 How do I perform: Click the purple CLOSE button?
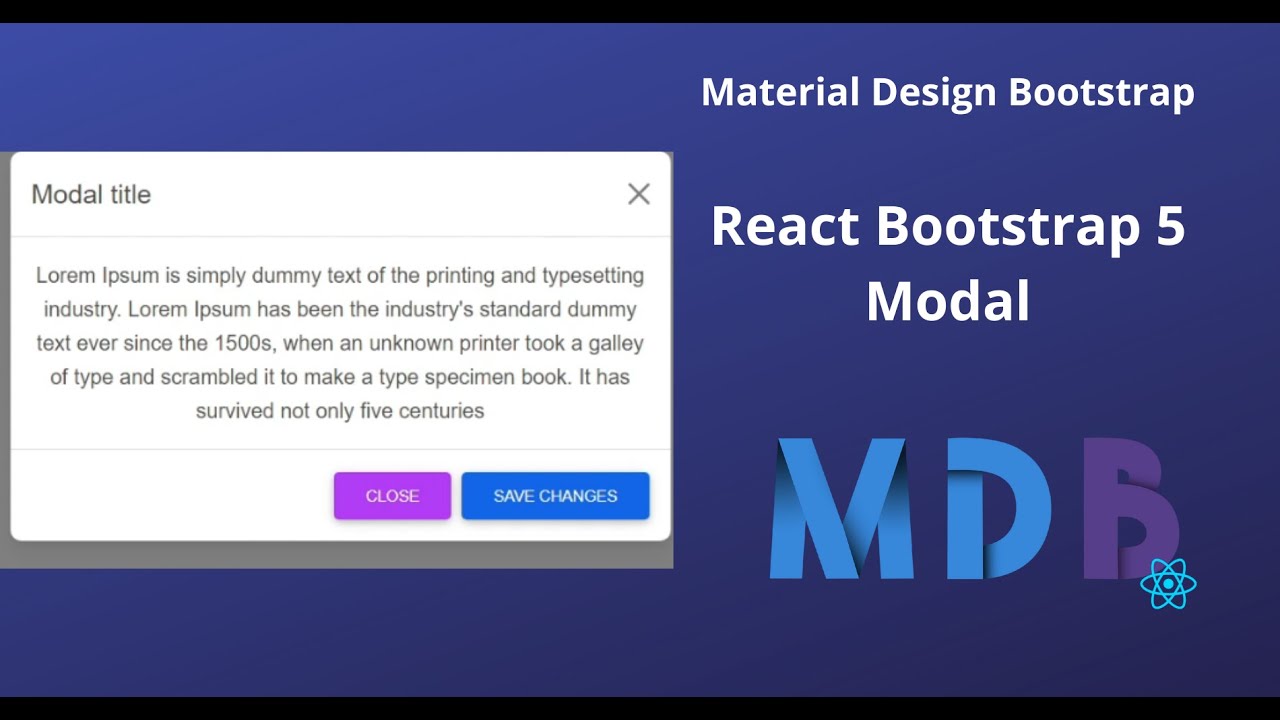(392, 496)
